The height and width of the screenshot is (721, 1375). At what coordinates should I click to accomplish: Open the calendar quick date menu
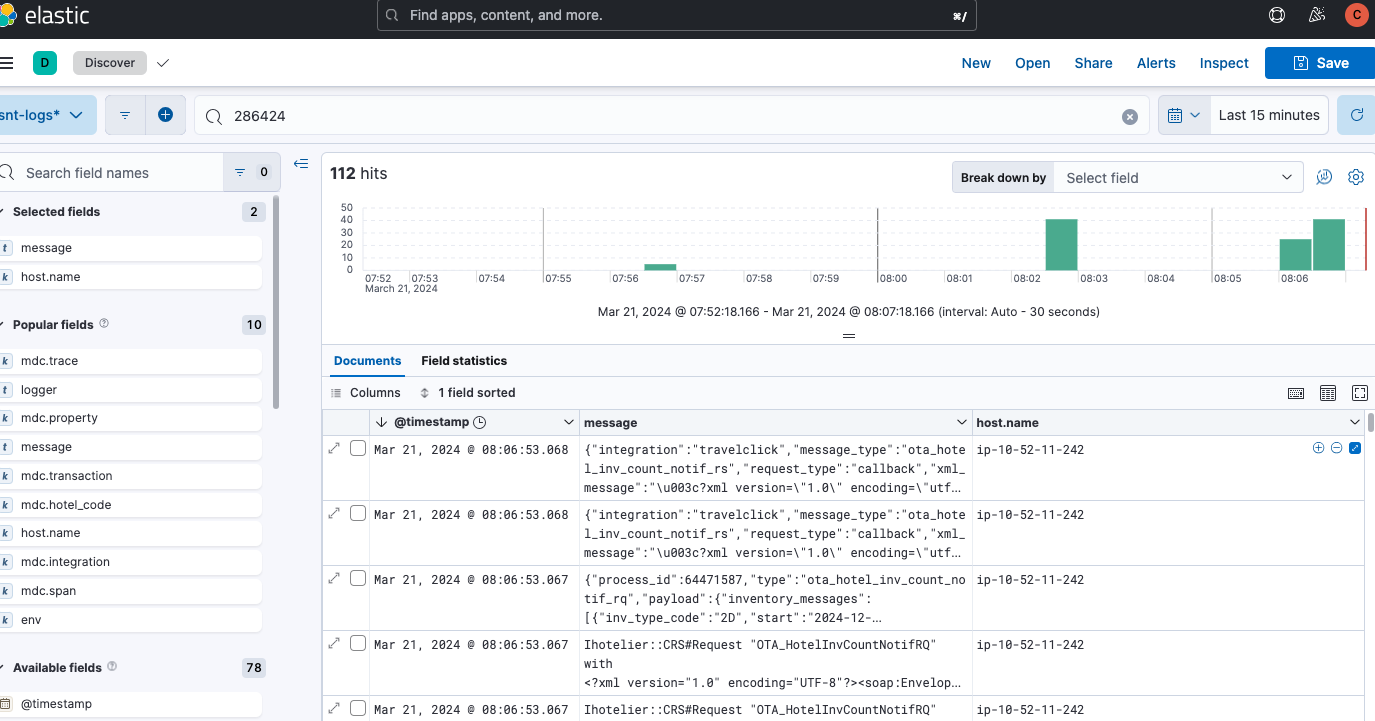click(1184, 115)
